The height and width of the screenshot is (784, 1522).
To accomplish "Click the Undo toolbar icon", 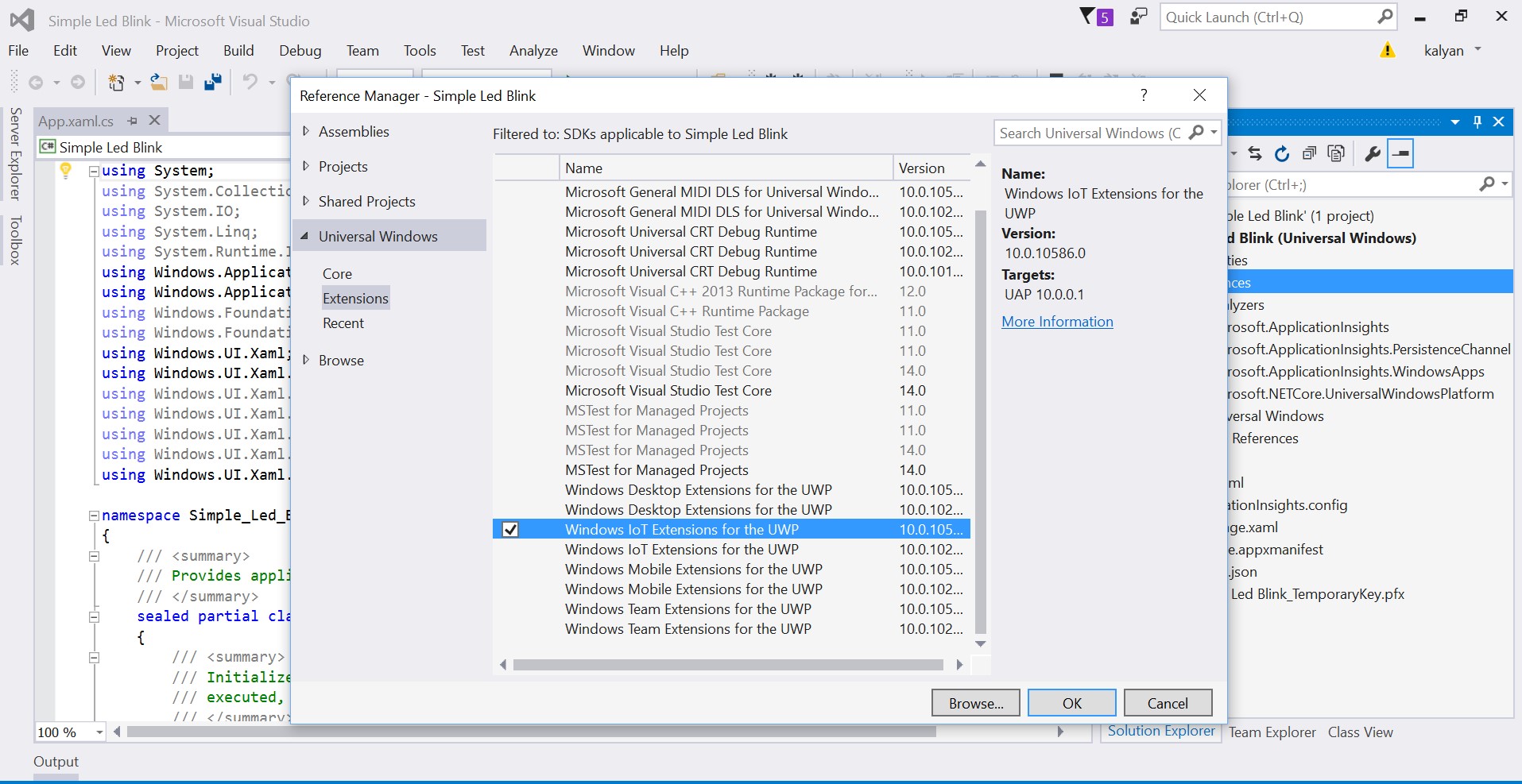I will (250, 82).
